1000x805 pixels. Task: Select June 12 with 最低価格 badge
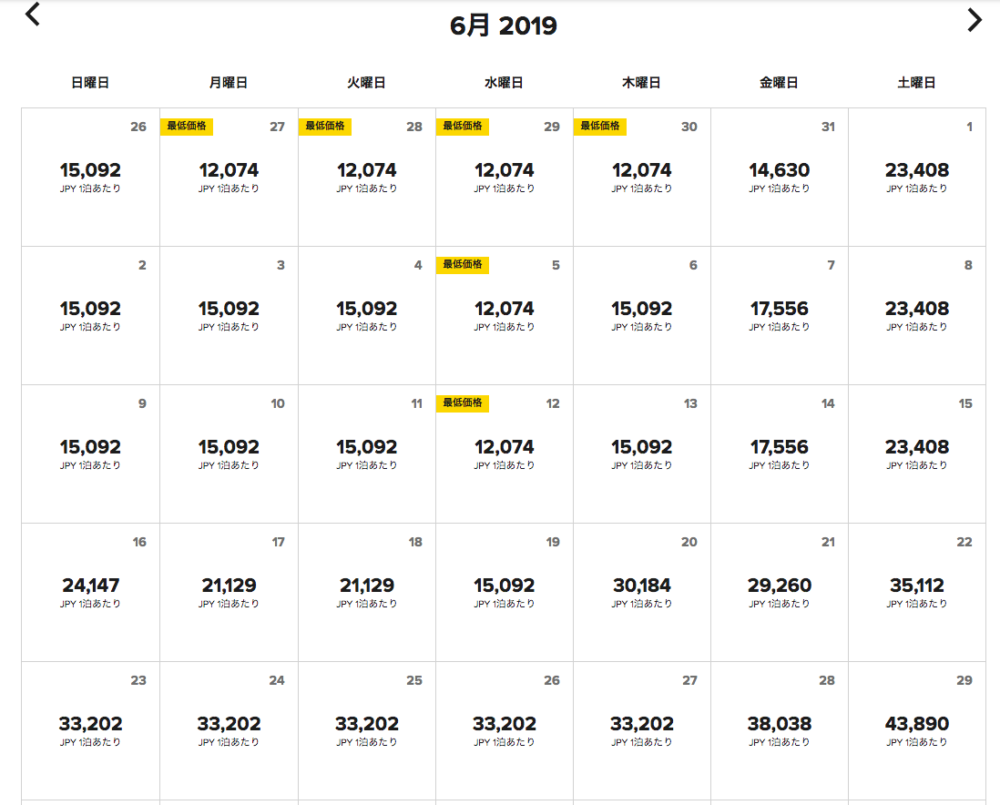tap(504, 454)
